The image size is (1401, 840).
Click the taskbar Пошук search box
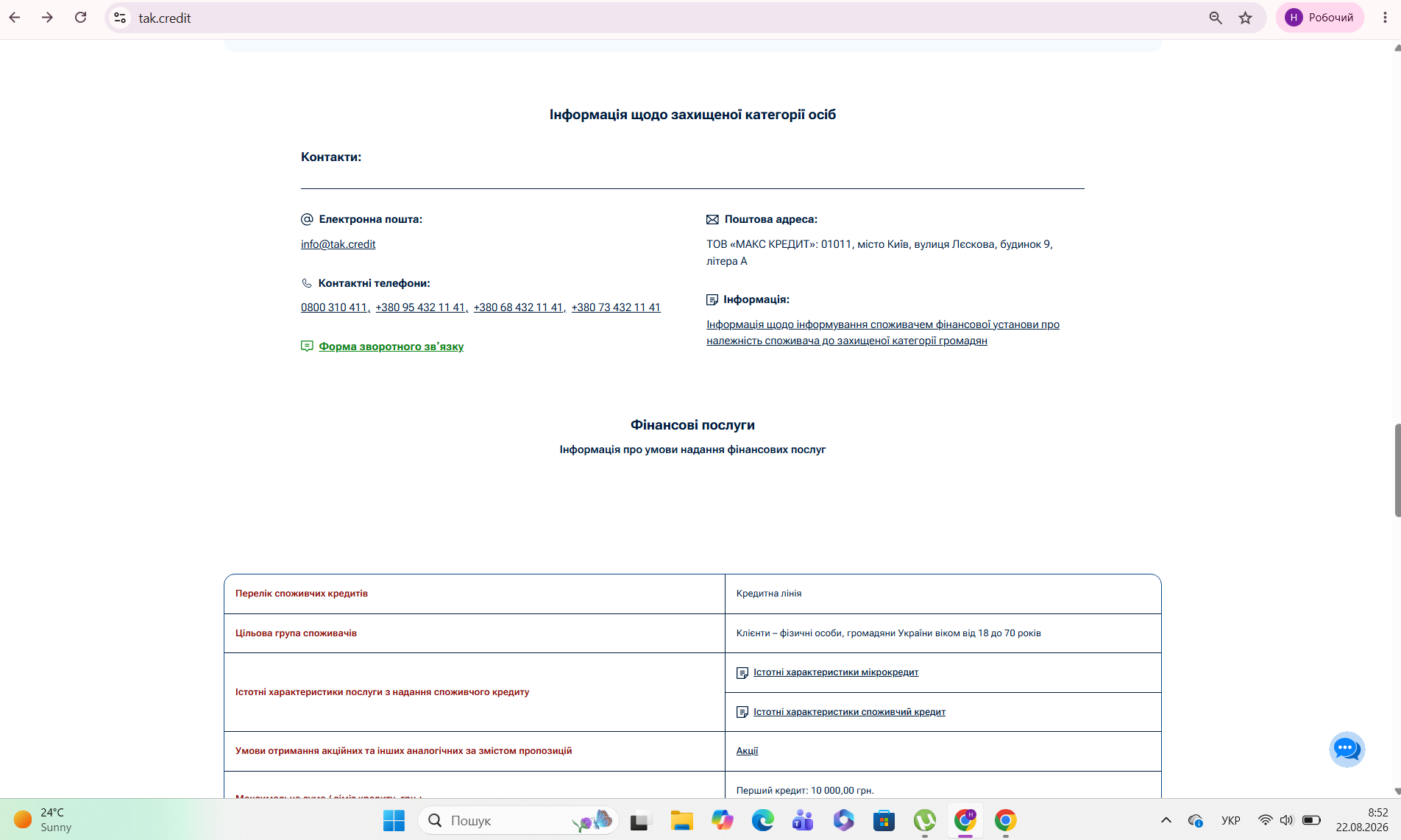coord(518,820)
